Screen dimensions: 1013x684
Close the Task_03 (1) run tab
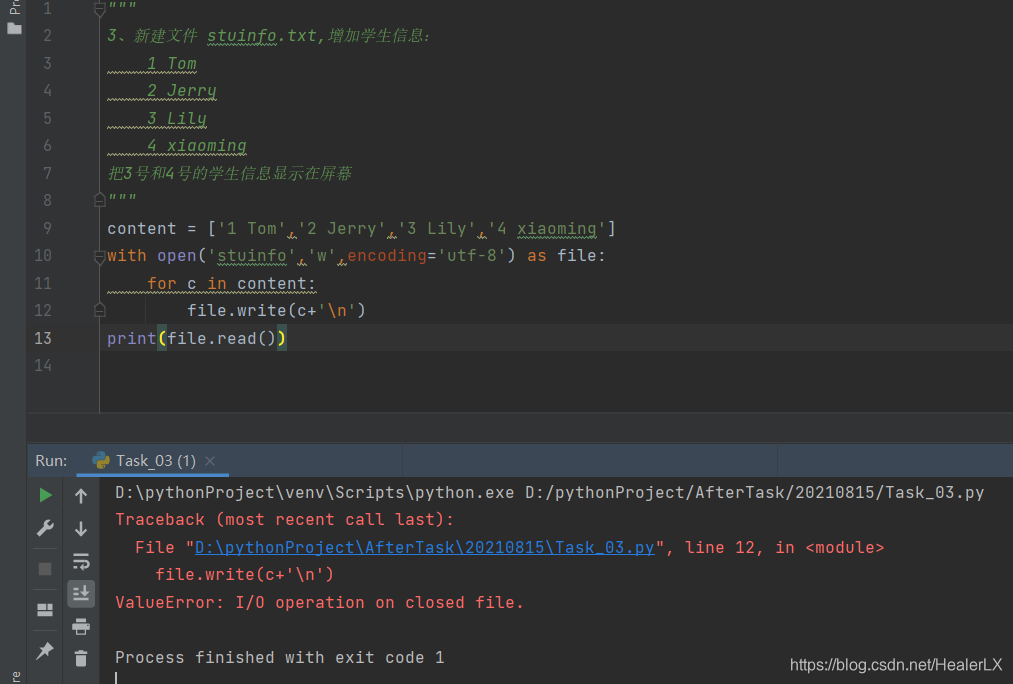pyautogui.click(x=208, y=461)
